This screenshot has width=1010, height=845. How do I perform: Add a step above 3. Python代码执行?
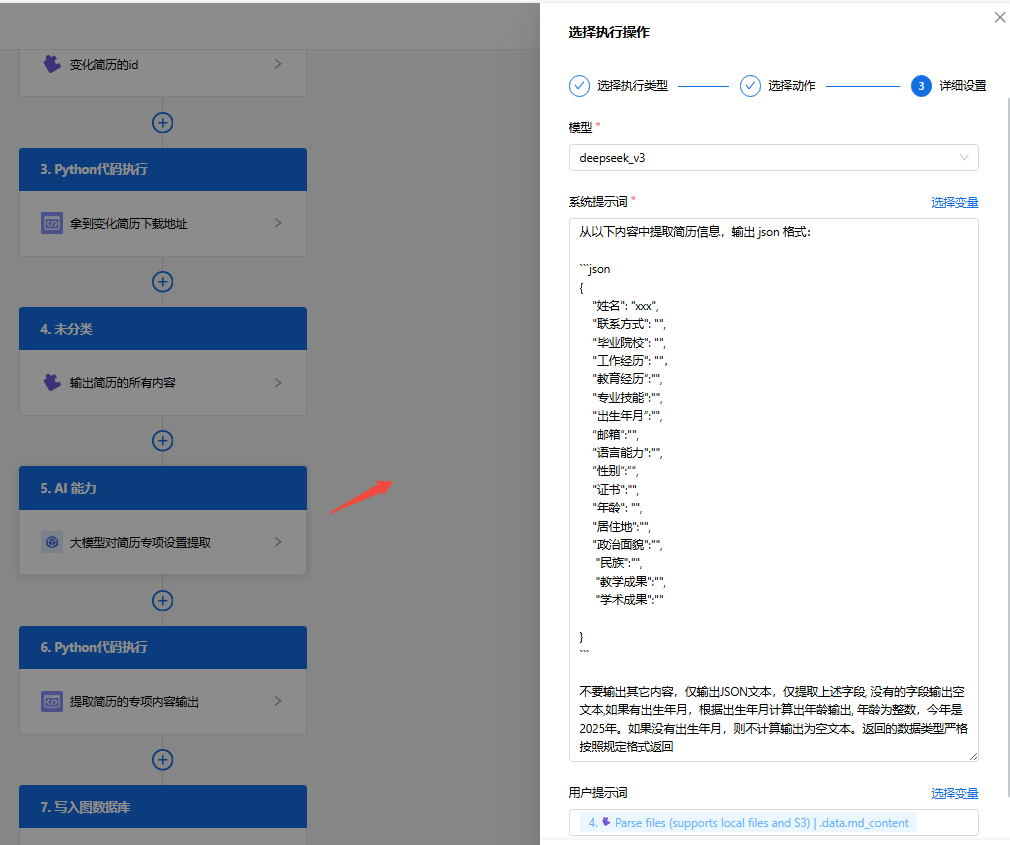tap(162, 122)
